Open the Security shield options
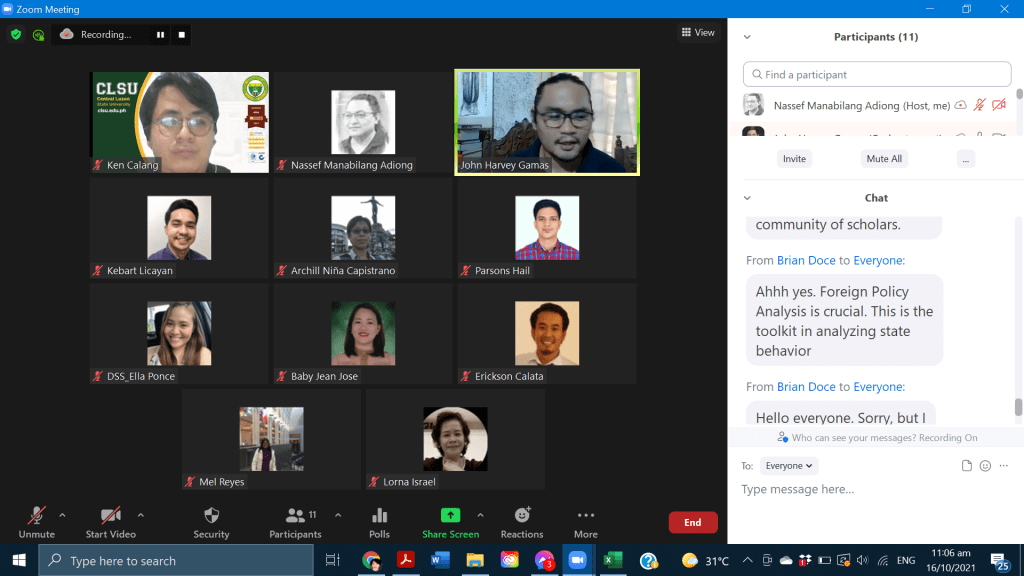Image resolution: width=1024 pixels, height=576 pixels. [211, 521]
